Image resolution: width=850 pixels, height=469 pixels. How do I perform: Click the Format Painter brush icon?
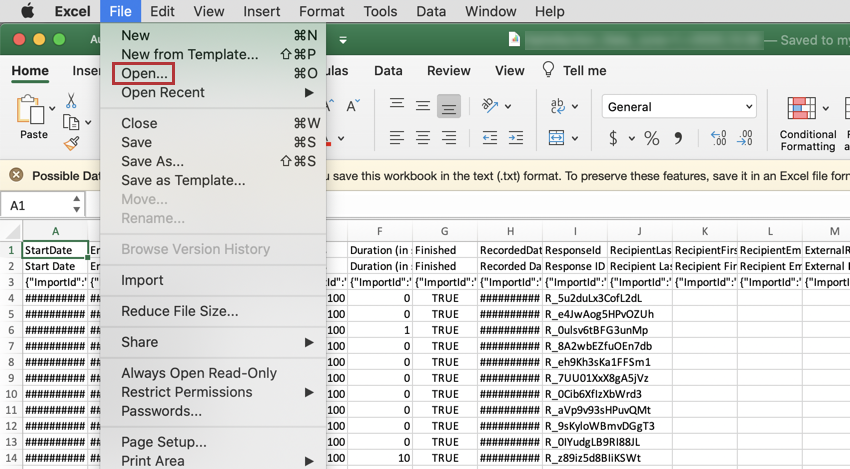coord(71,143)
